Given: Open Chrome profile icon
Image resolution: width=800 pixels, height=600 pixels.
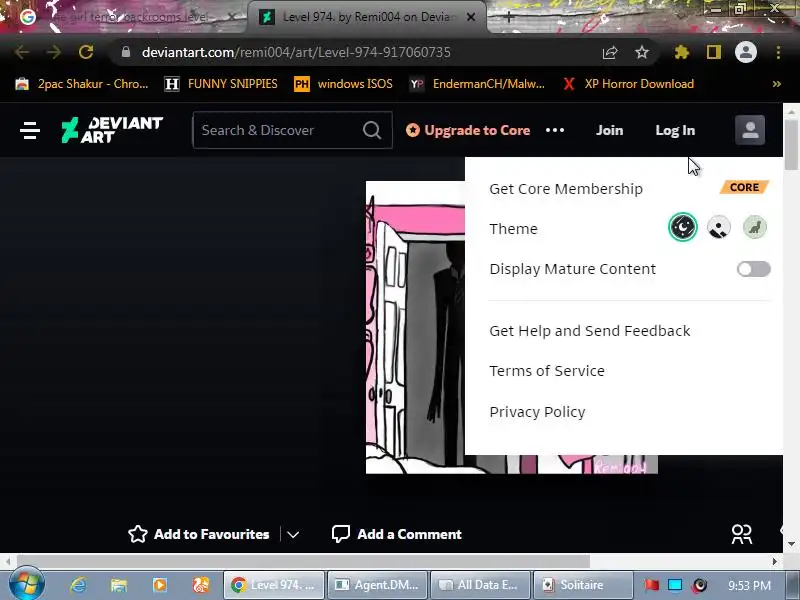Looking at the screenshot, I should pos(745,52).
